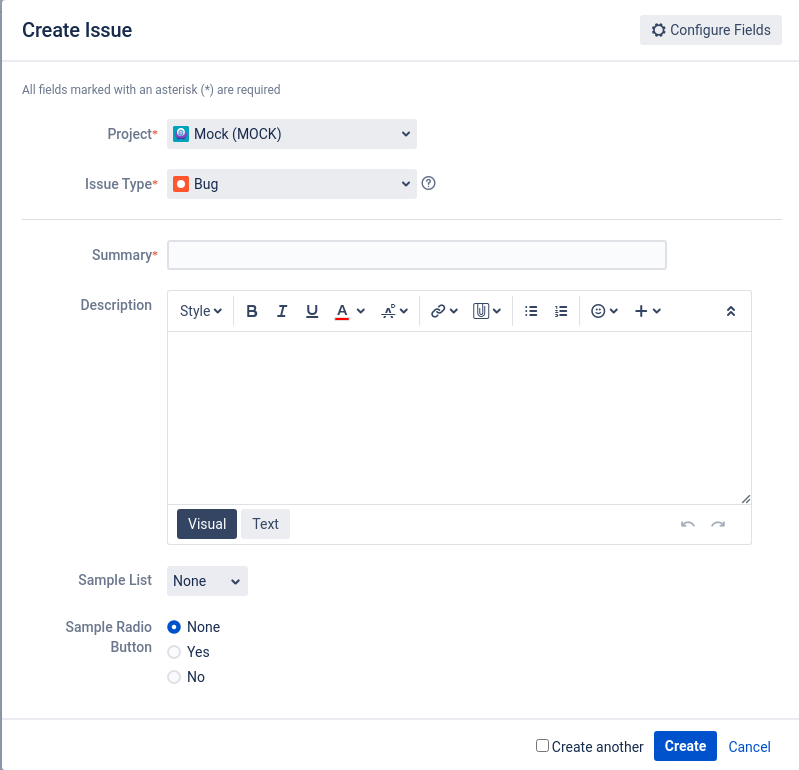Insert a link using the link icon
The height and width of the screenshot is (770, 799).
click(438, 311)
